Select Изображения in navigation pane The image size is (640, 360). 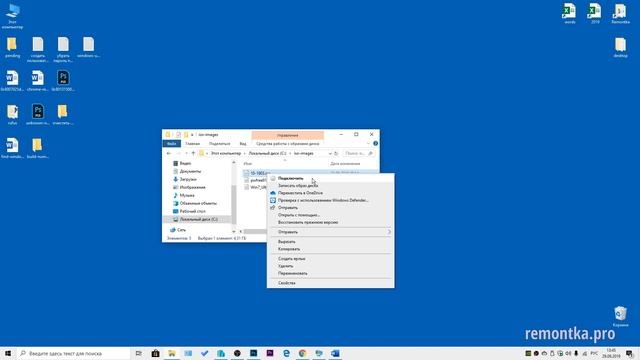click(192, 187)
